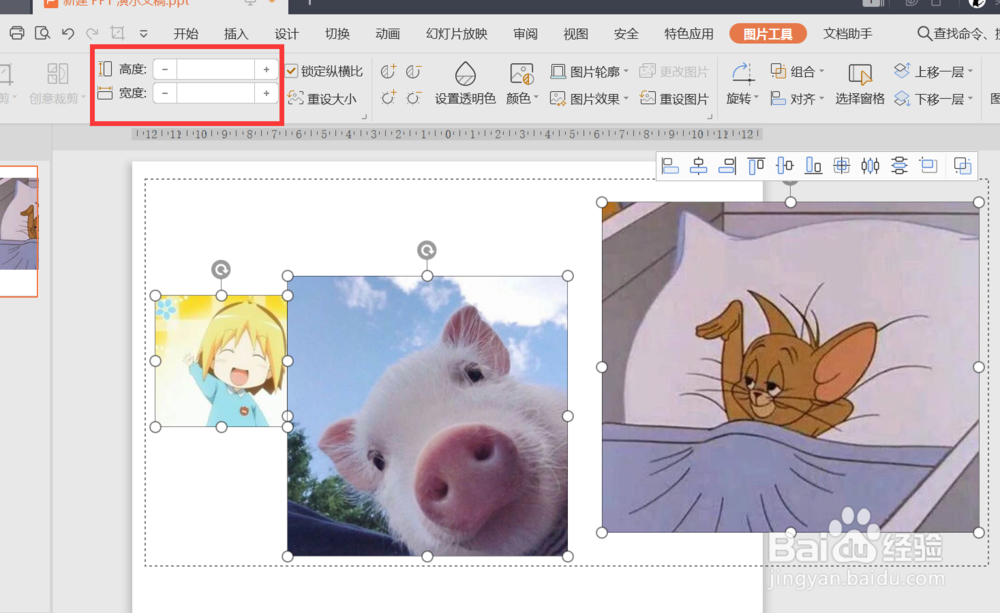Expand the quick access toolbar customize arrow
Screen dimensions: 1000x613
click(x=143, y=33)
